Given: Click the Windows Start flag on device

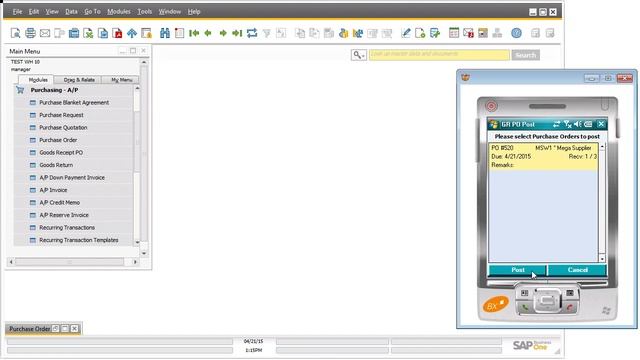Looking at the screenshot, I should point(493,124).
